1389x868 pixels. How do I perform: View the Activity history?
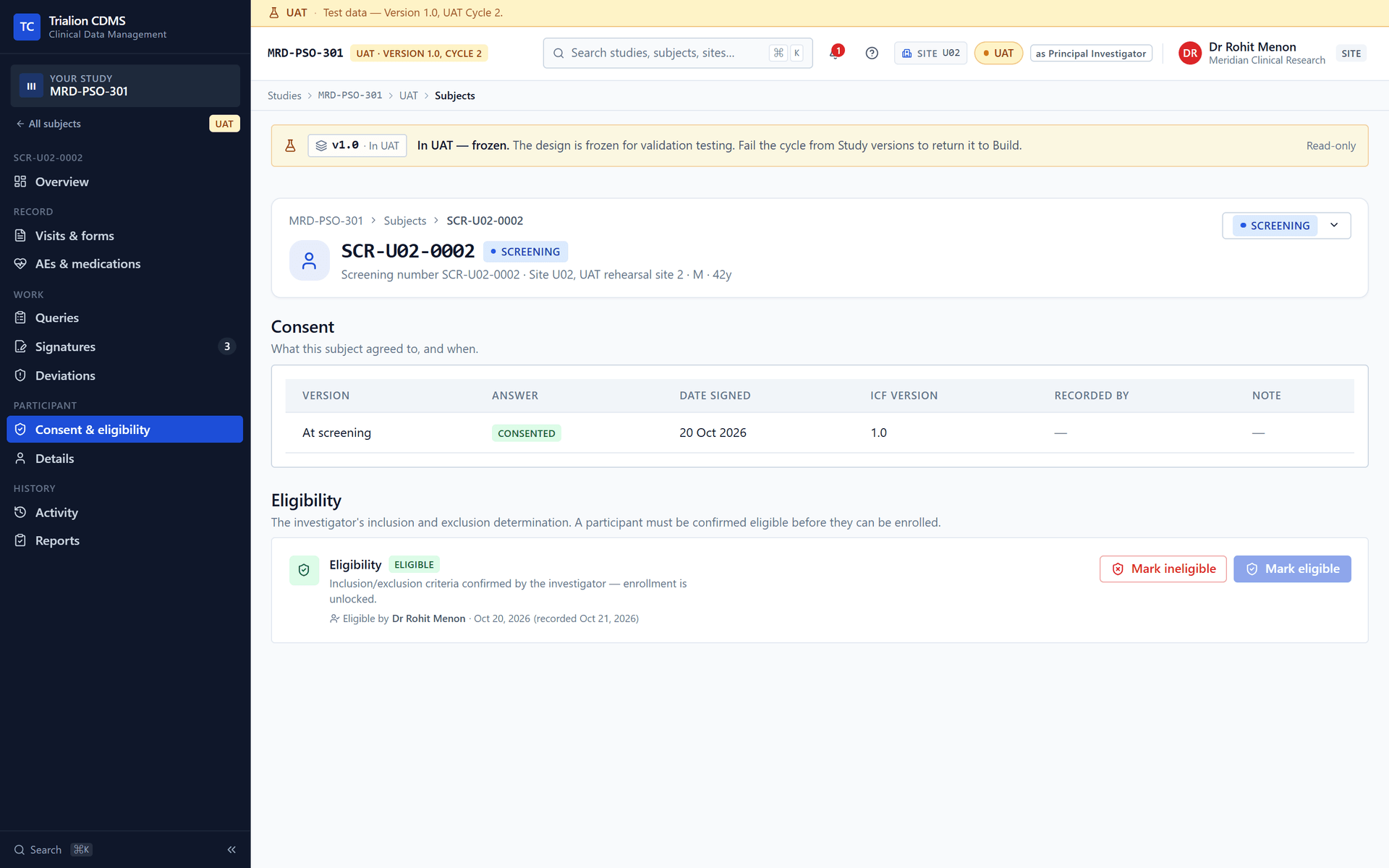click(124, 512)
